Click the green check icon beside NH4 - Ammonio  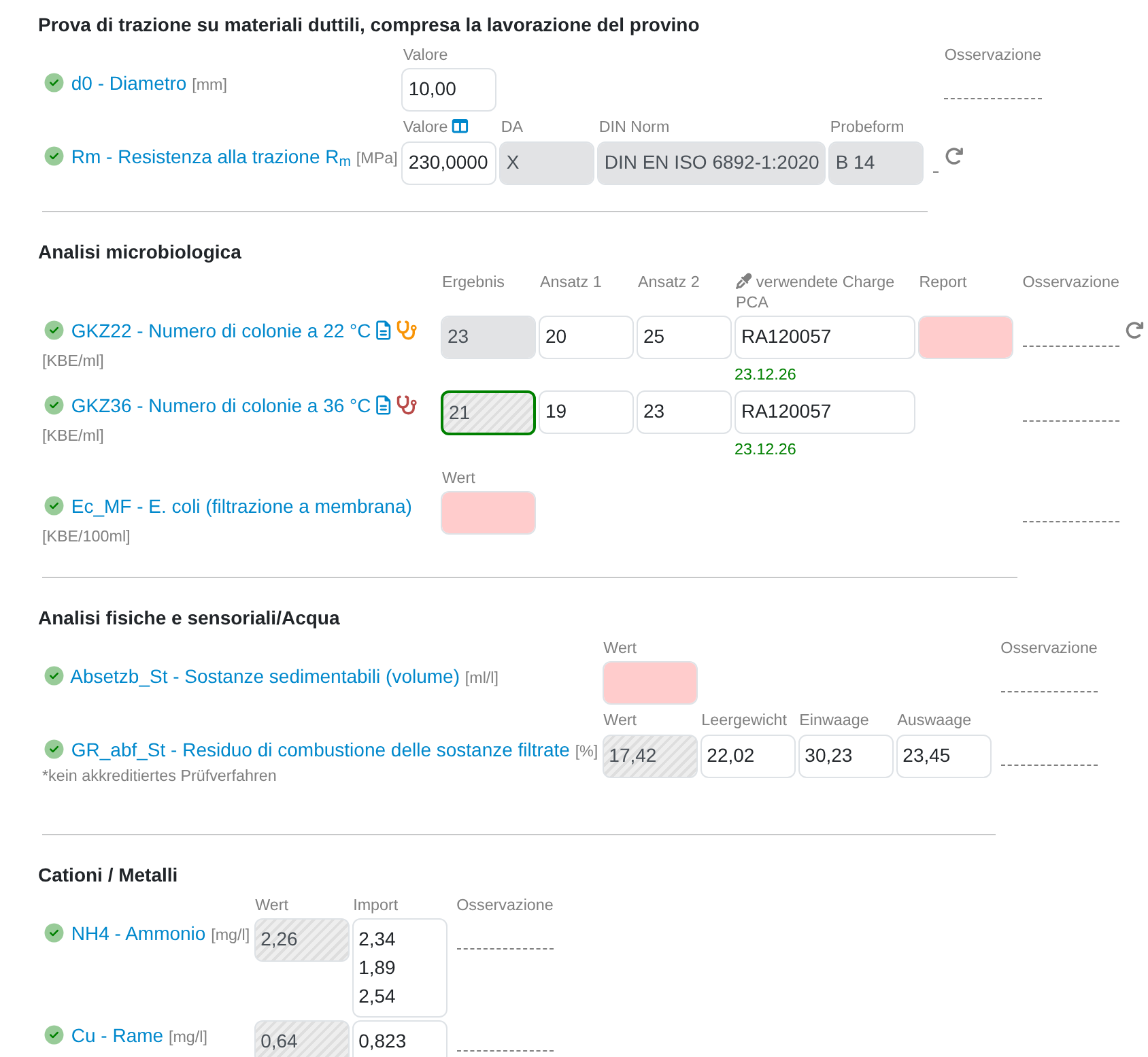54,933
